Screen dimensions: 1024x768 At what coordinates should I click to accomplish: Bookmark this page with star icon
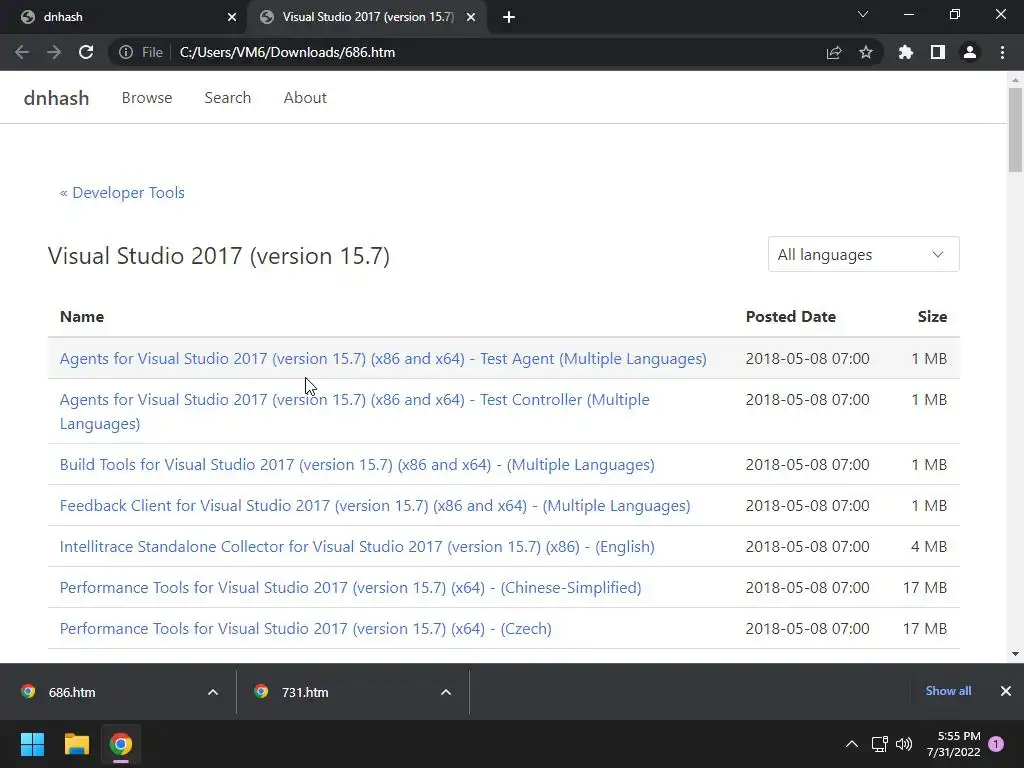tap(866, 52)
